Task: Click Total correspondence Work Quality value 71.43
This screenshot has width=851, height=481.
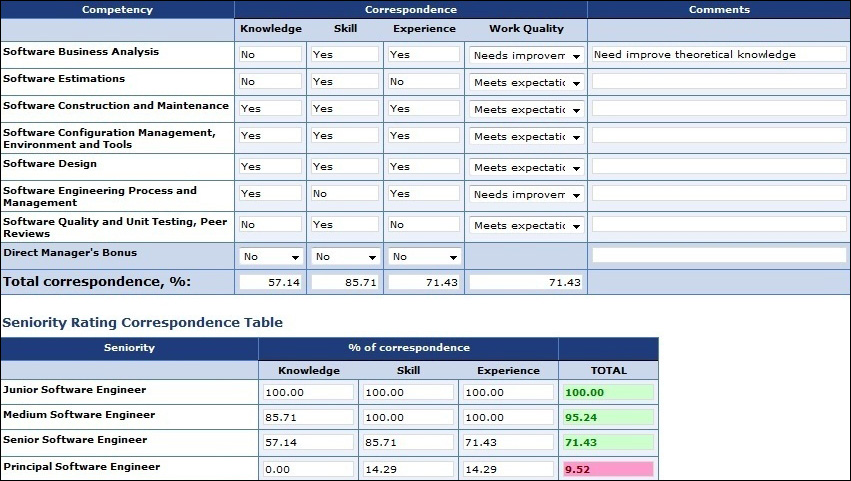Action: click(x=526, y=282)
